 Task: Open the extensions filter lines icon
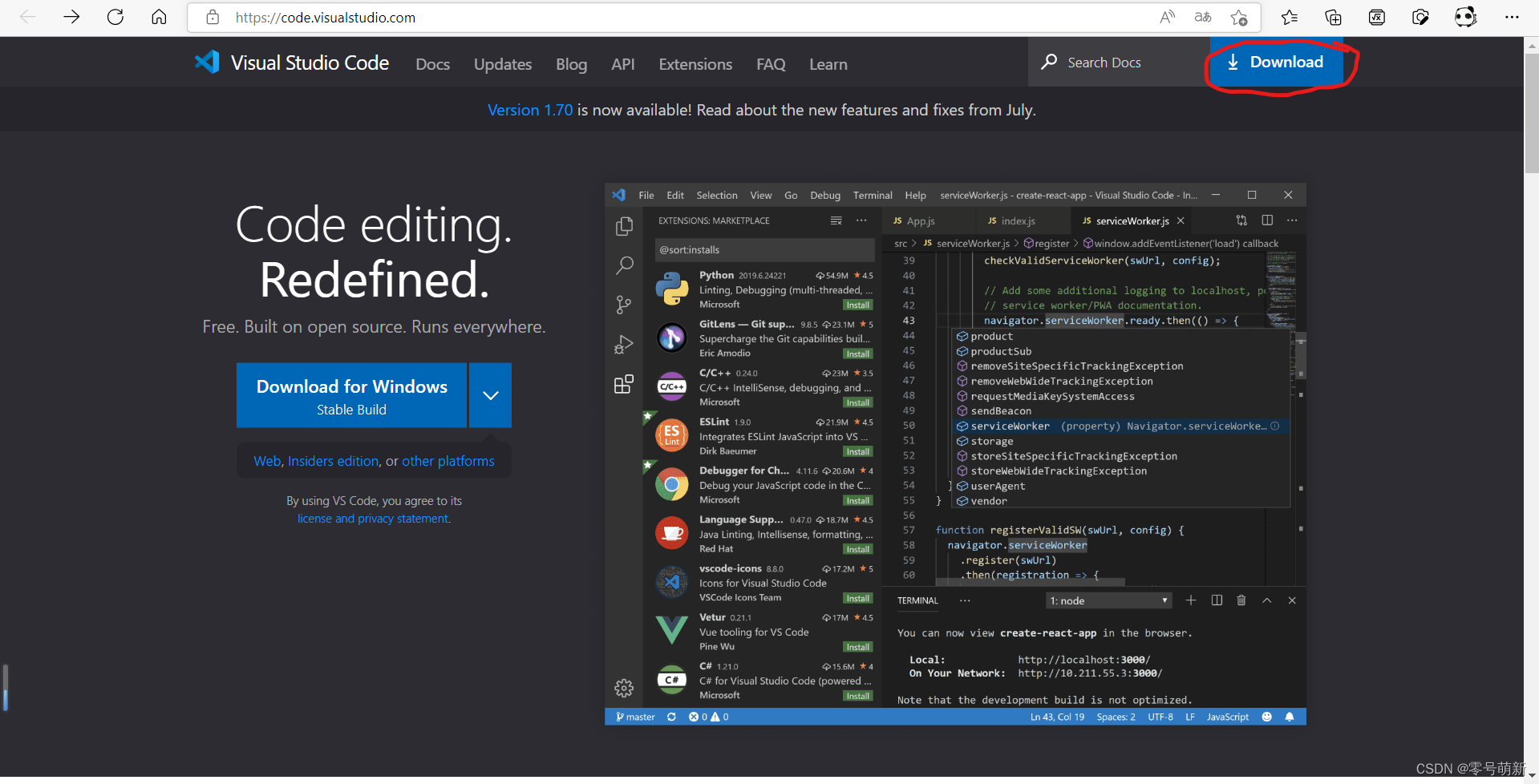pyautogui.click(x=836, y=220)
